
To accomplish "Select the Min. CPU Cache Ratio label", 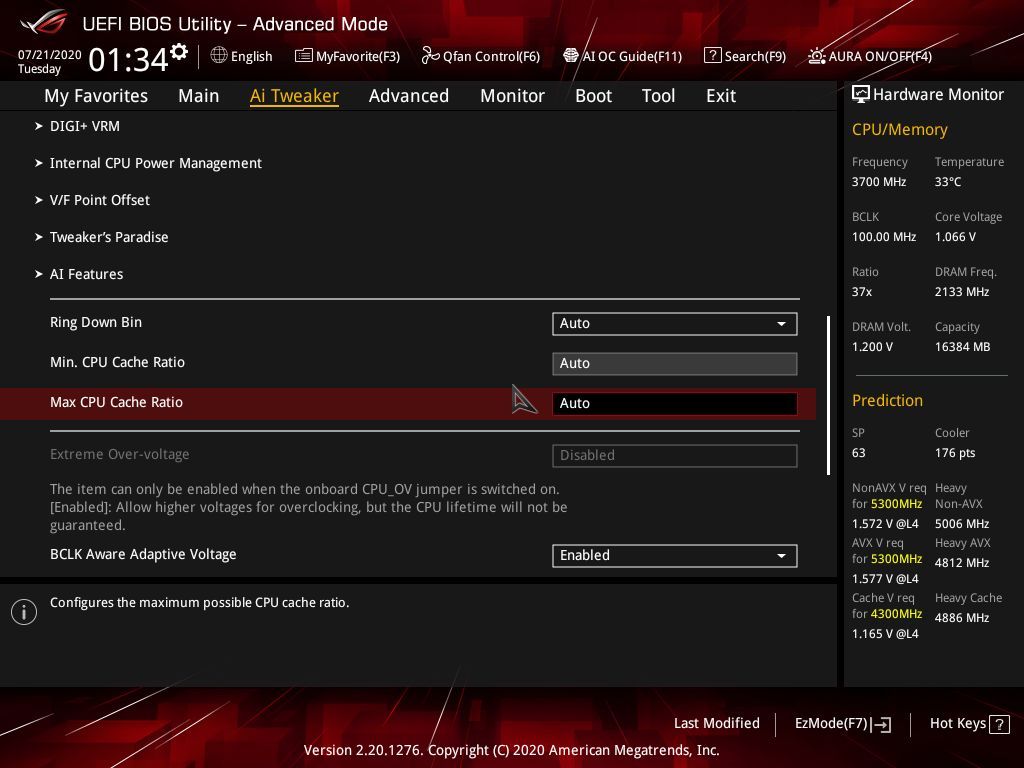I will [118, 362].
